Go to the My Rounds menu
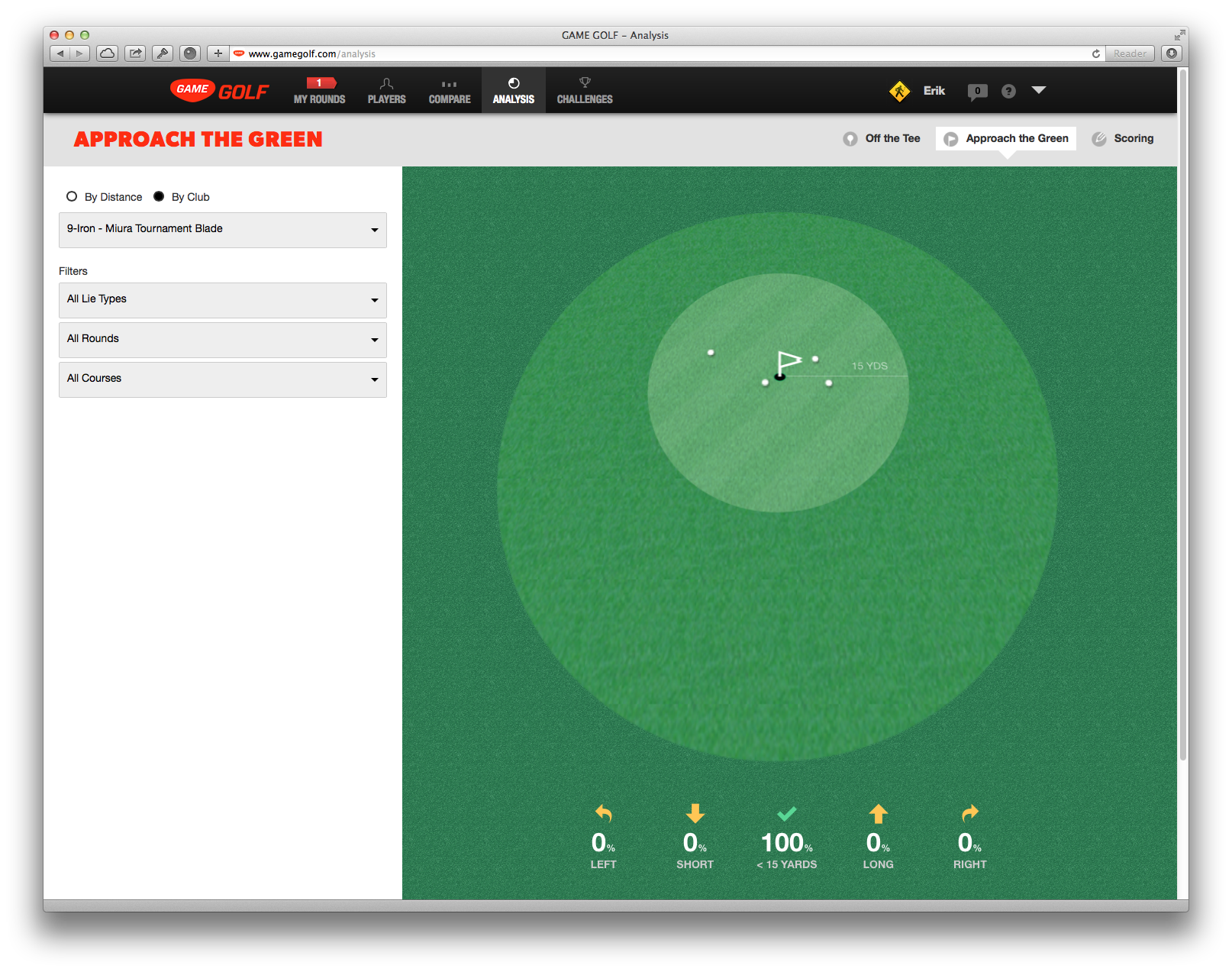This screenshot has width=1232, height=972. tap(319, 91)
